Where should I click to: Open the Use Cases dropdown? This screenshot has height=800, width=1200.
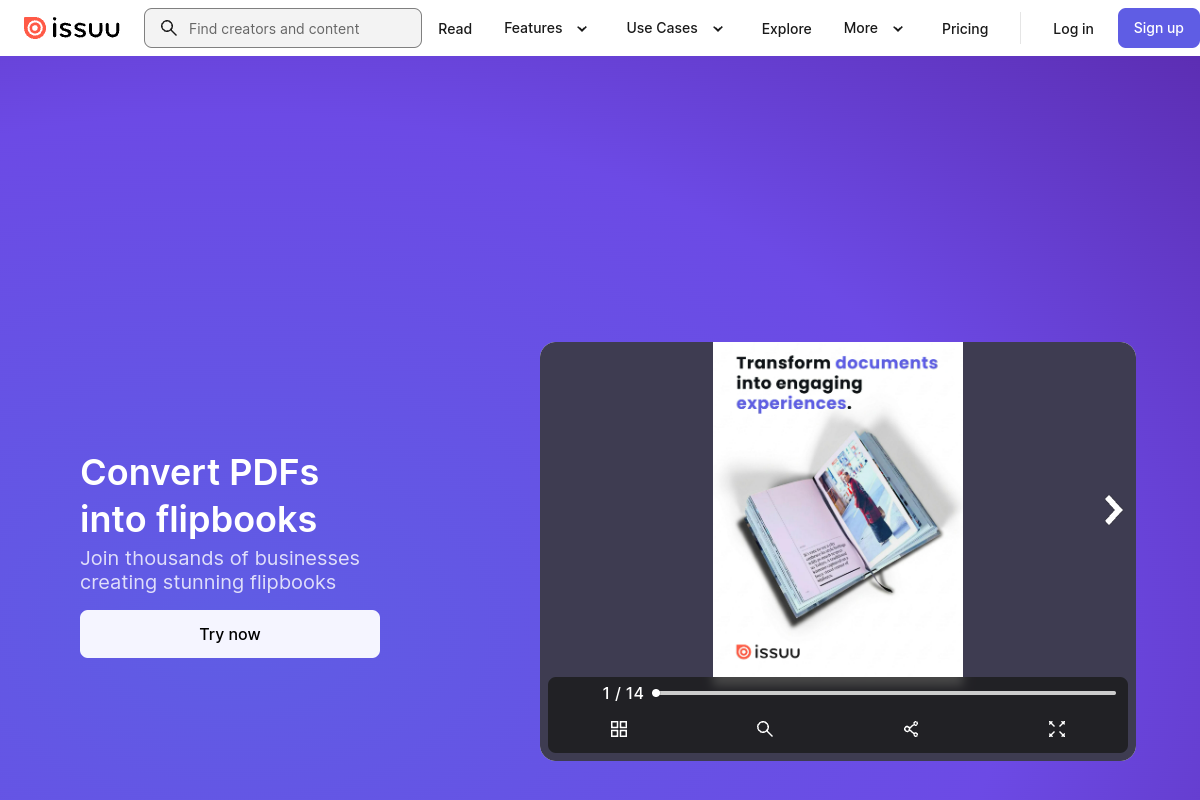(x=675, y=28)
